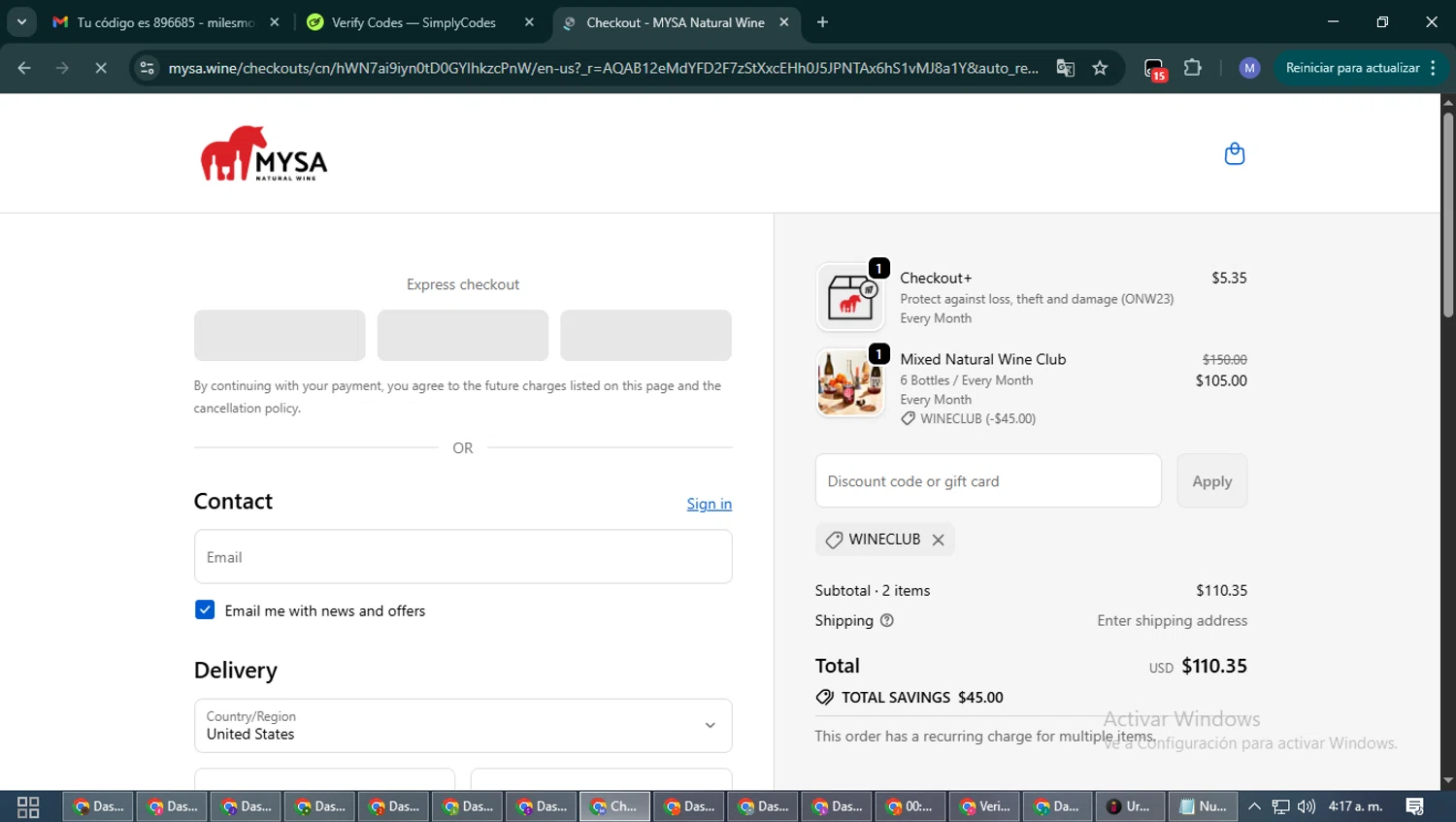1456x822 pixels.
Task: Switch to the Verify Codes SimplyCodes tab
Action: click(x=413, y=22)
